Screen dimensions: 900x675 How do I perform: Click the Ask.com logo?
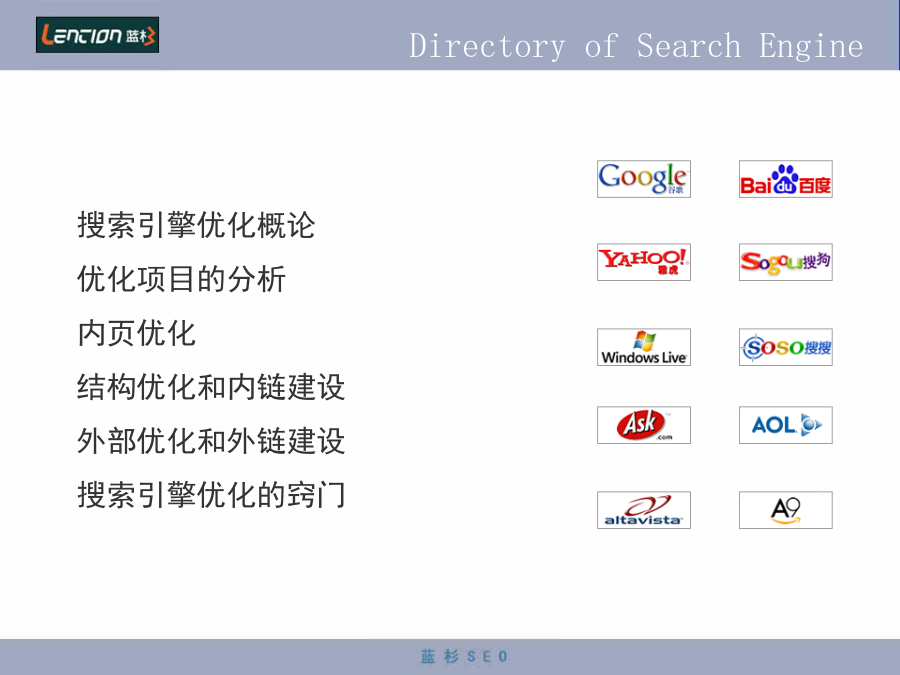click(643, 425)
